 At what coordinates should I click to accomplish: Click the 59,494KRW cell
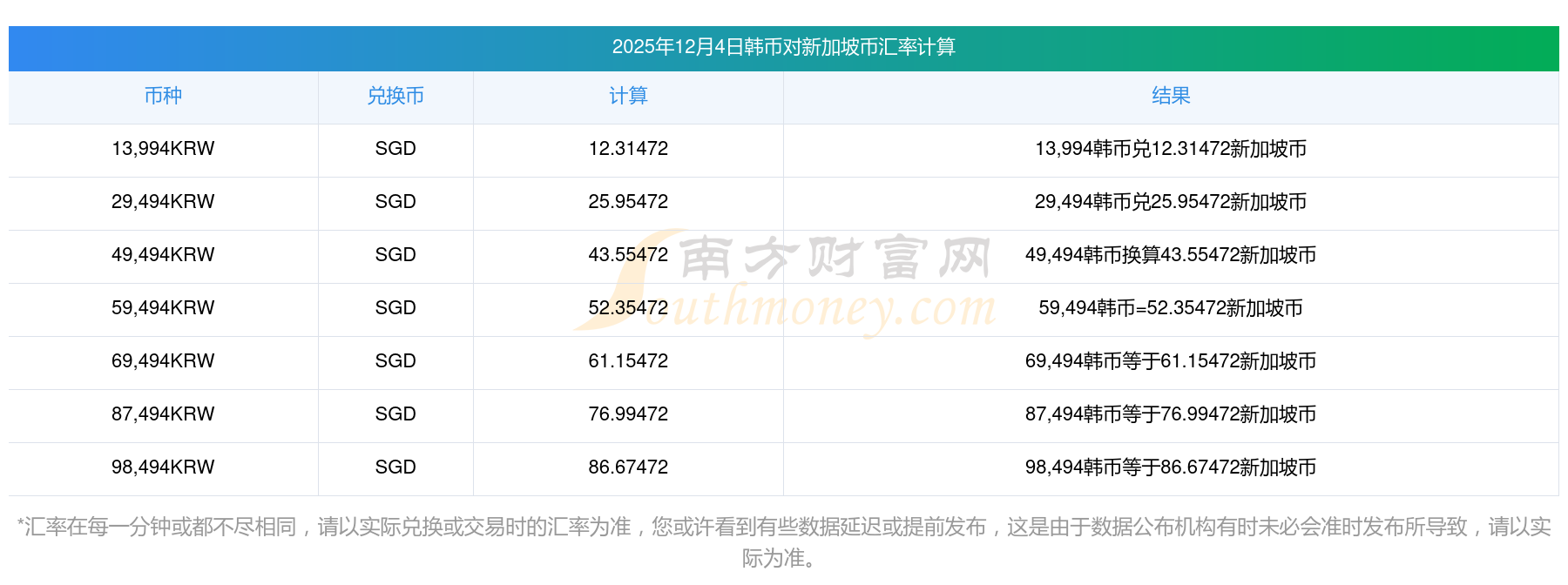click(163, 308)
